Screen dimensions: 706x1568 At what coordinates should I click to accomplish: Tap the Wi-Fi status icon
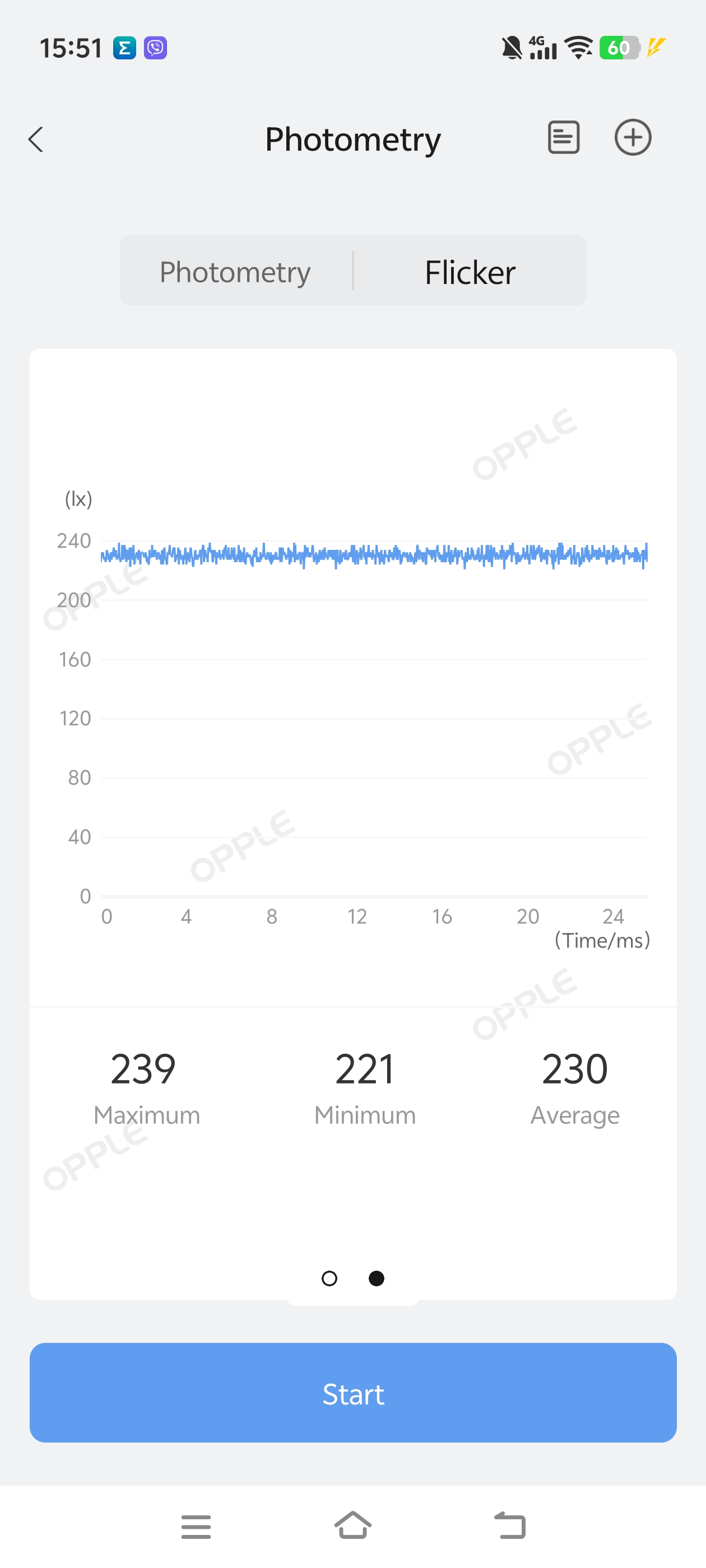pos(578,48)
